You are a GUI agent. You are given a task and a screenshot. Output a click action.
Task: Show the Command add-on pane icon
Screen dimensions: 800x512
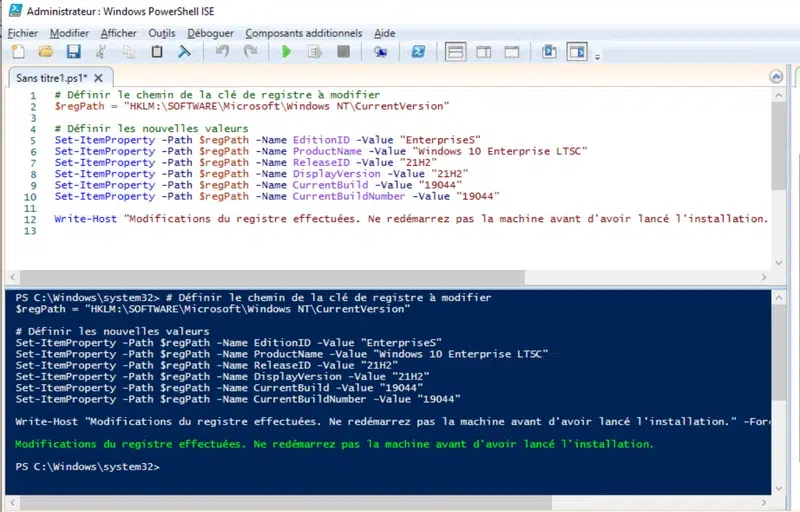click(x=577, y=52)
